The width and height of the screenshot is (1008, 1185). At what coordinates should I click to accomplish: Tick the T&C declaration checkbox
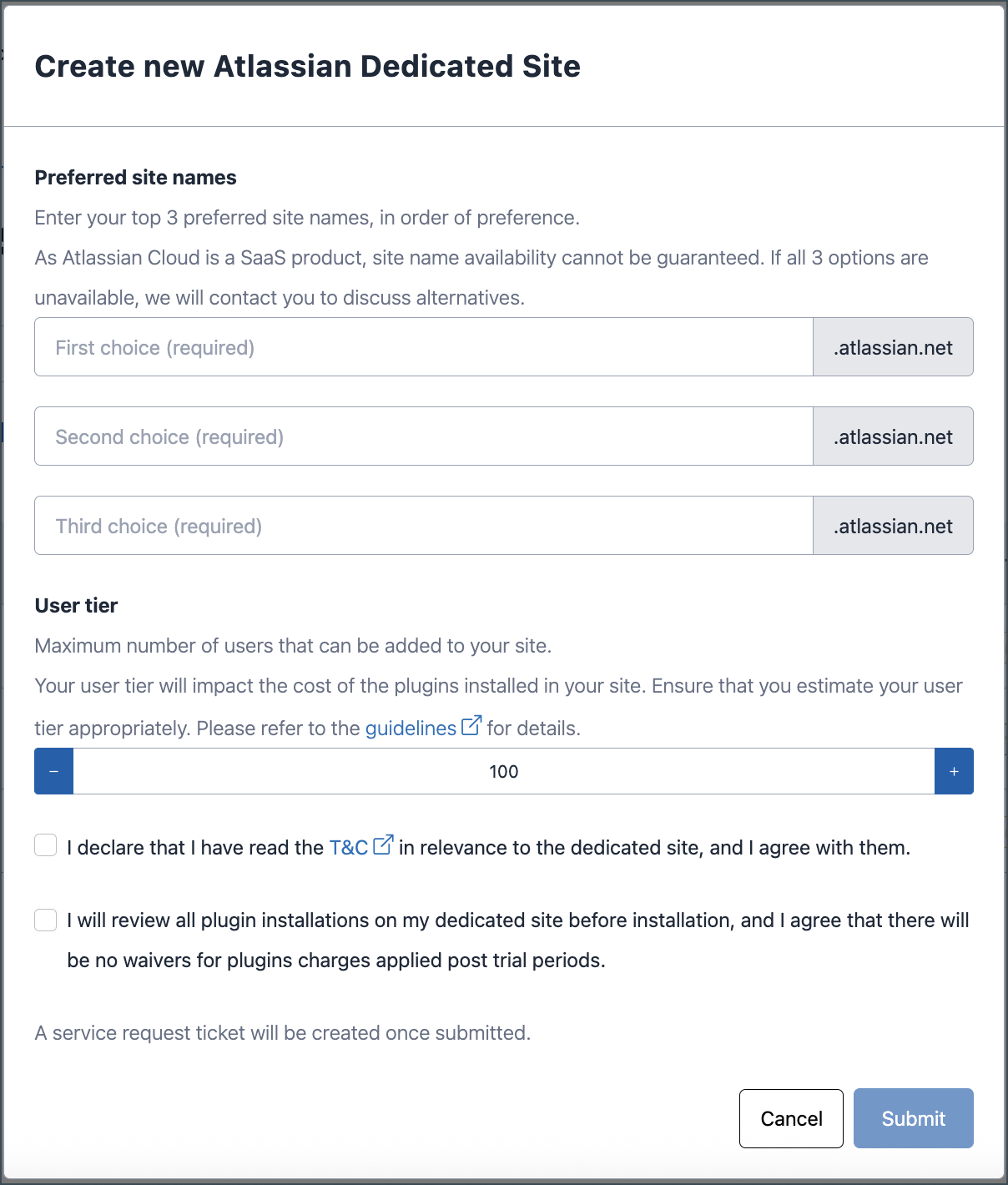click(x=46, y=845)
